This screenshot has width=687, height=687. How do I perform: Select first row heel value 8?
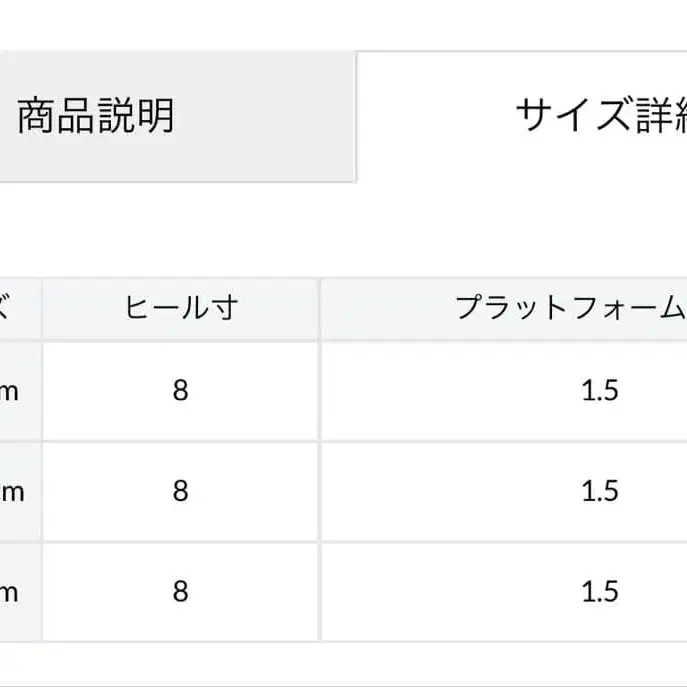(180, 390)
